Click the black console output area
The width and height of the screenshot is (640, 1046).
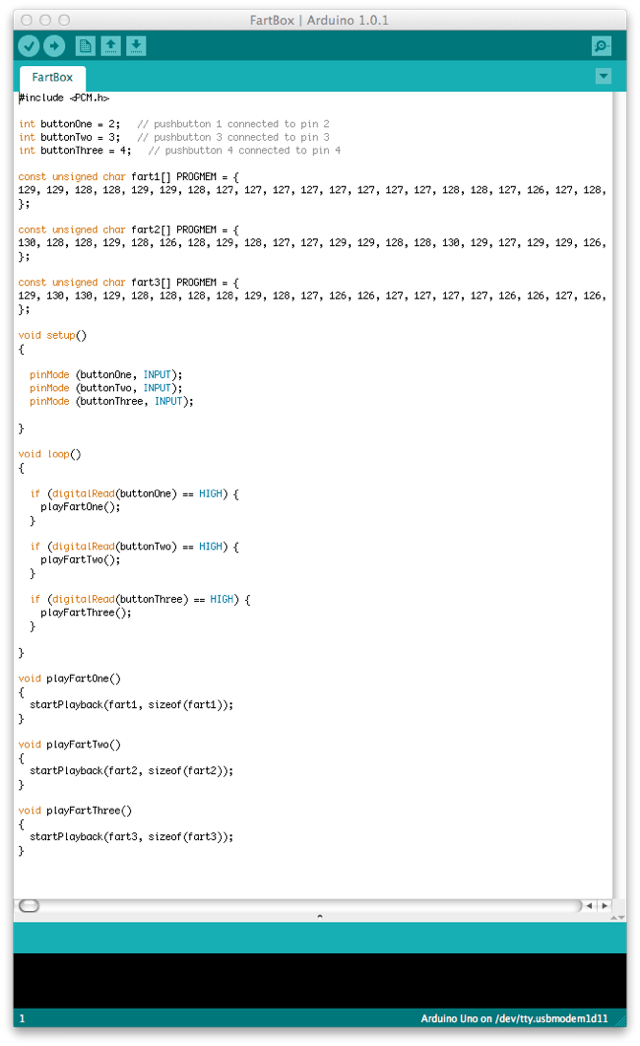(x=320, y=981)
